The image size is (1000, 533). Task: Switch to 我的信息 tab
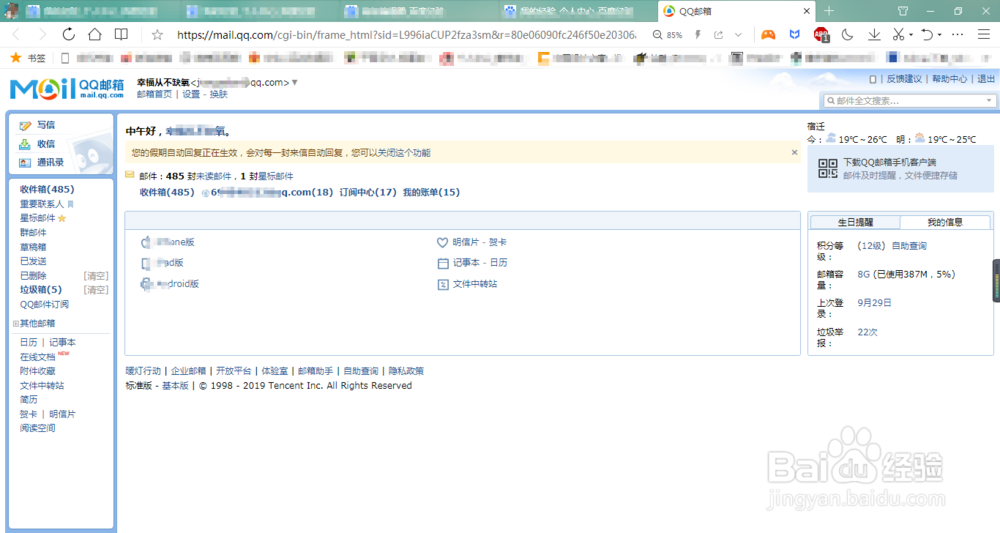(945, 222)
